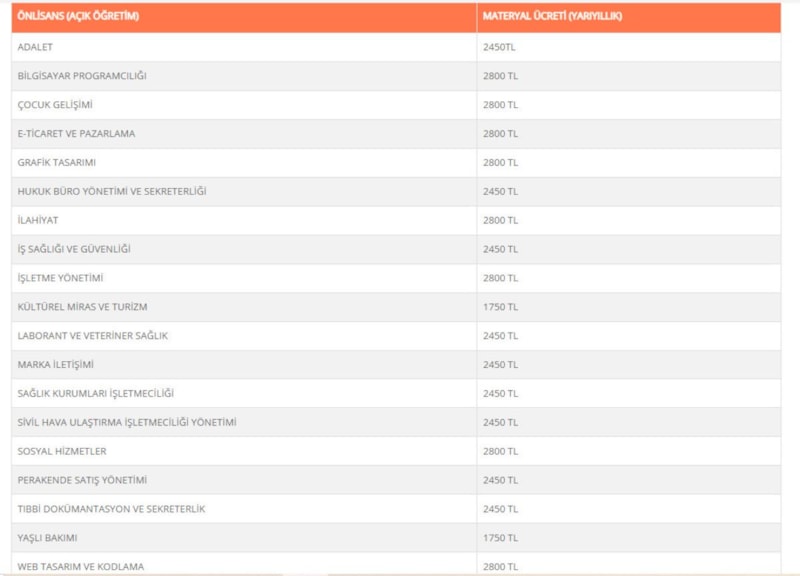Click PERAKENDE SATIŞ YÖNETİMİ entry

[x=82, y=480]
